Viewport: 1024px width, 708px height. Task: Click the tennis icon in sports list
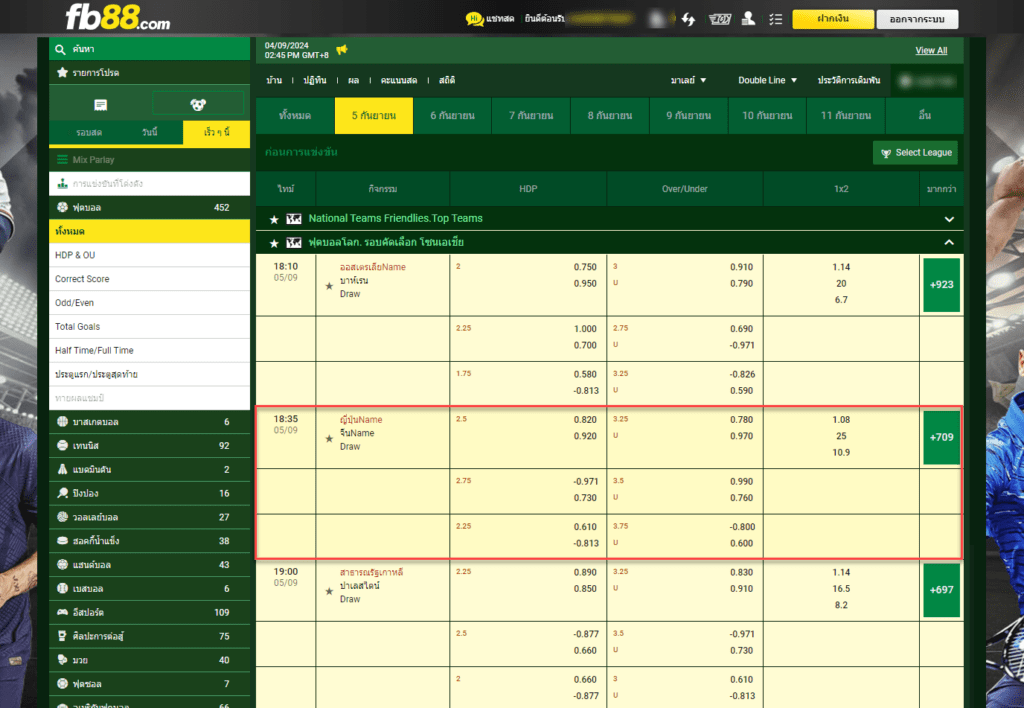pyautogui.click(x=62, y=445)
